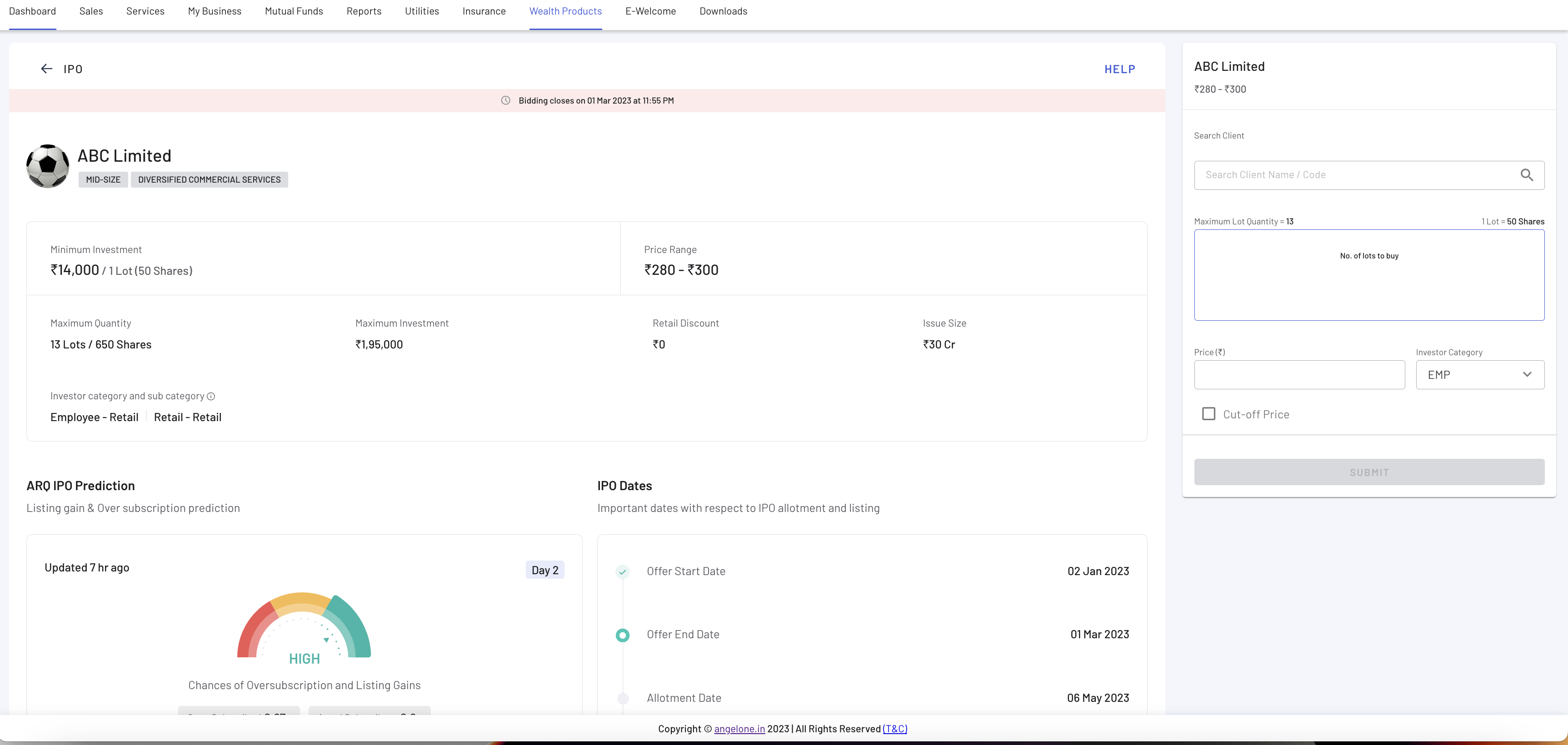Click the chevron arrow in Investor Category
This screenshot has height=745, width=1568.
tap(1527, 375)
